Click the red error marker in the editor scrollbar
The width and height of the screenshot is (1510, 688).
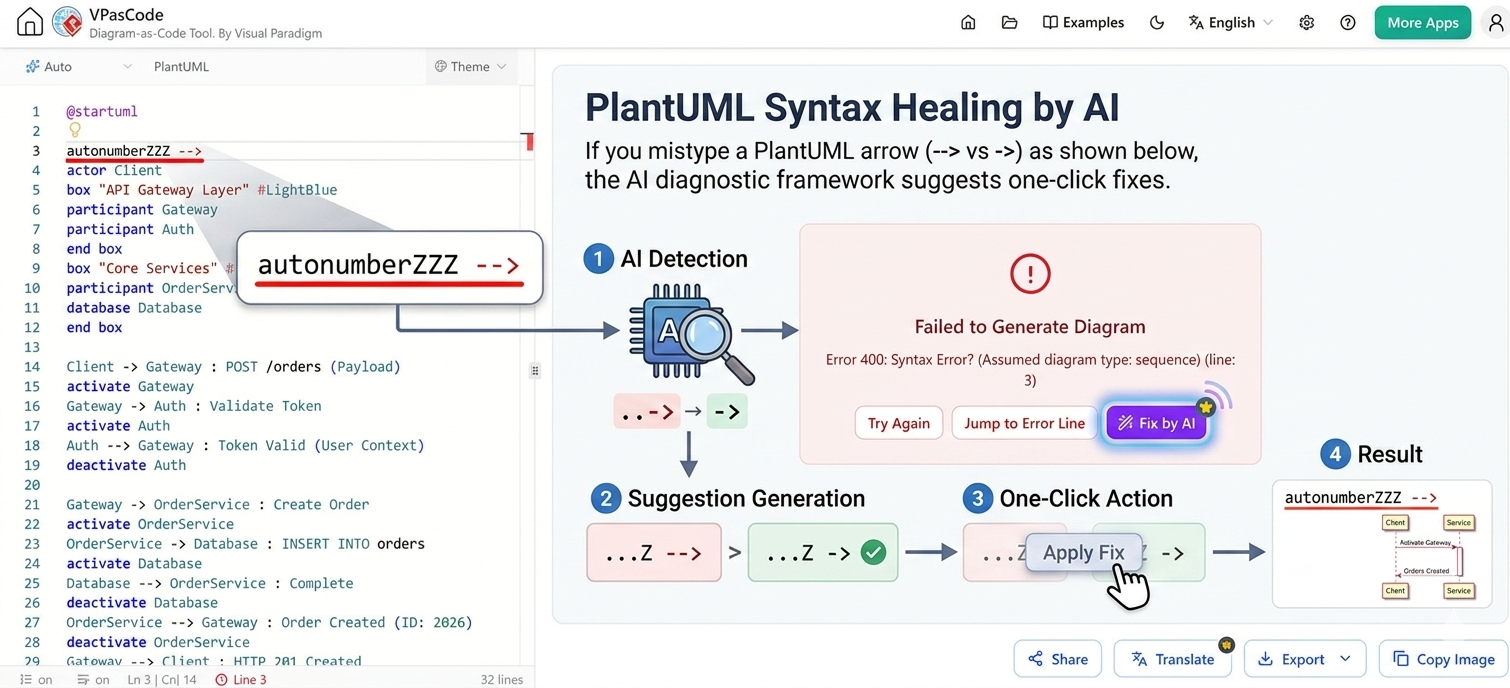click(528, 140)
